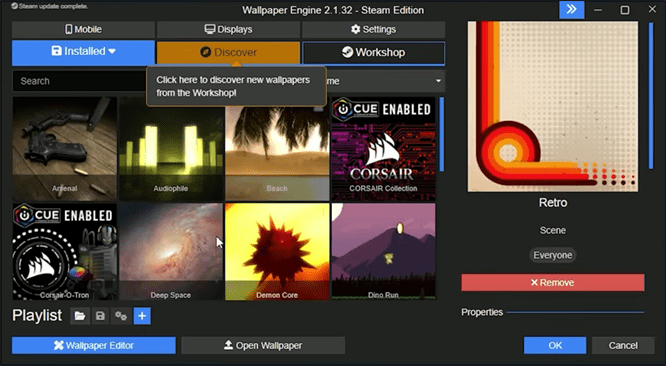
Task: Open the Settings tab with gear icon
Action: click(373, 29)
